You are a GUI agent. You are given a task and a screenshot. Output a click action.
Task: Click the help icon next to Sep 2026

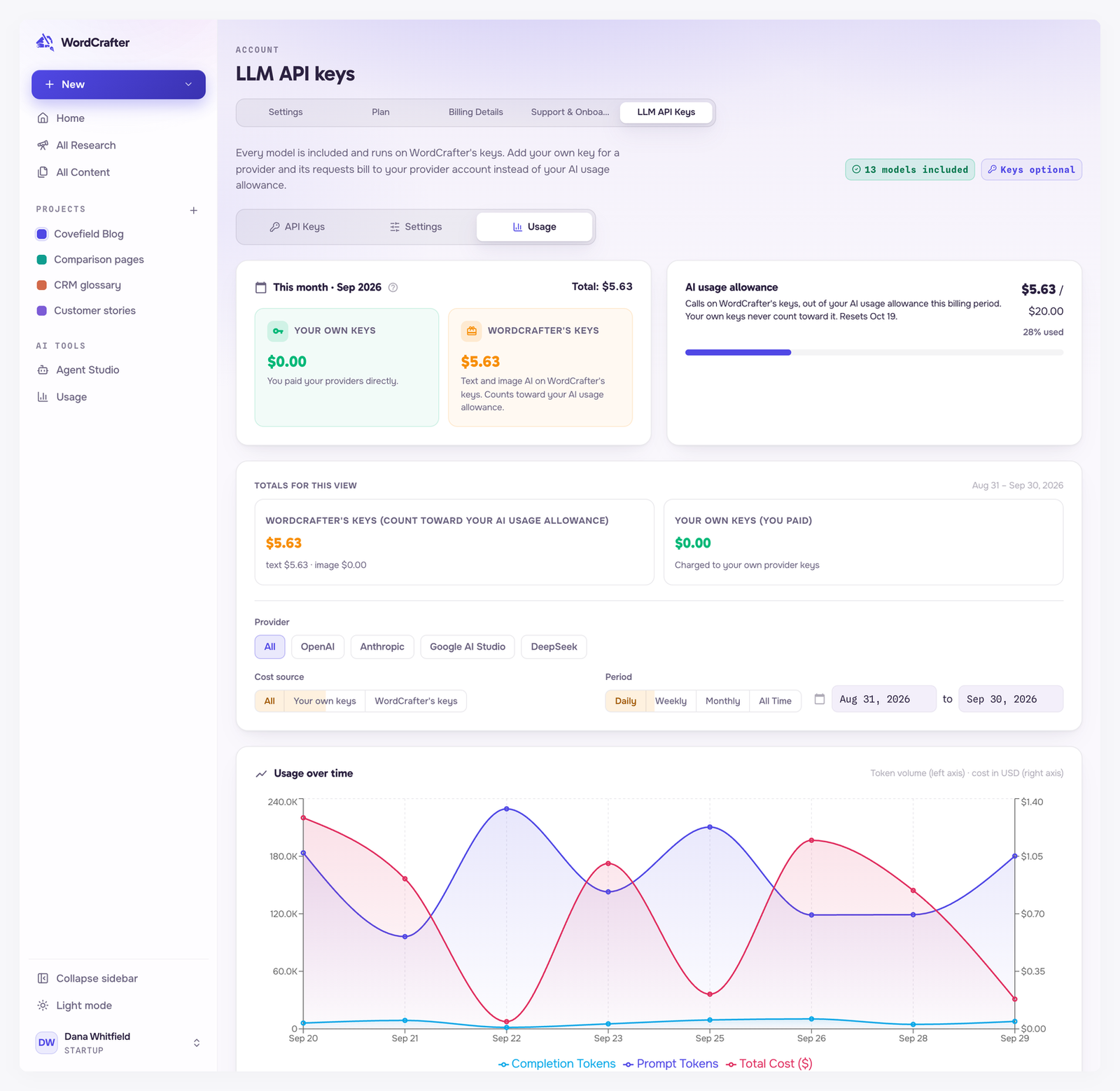tap(393, 287)
